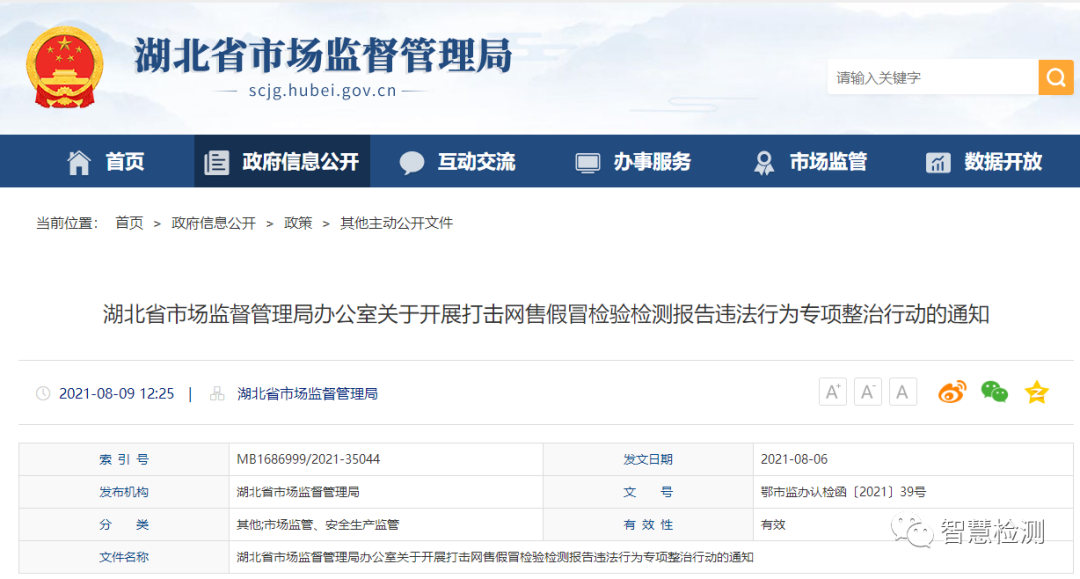Click 政府信息公开 breadcrumb link

[x=213, y=223]
